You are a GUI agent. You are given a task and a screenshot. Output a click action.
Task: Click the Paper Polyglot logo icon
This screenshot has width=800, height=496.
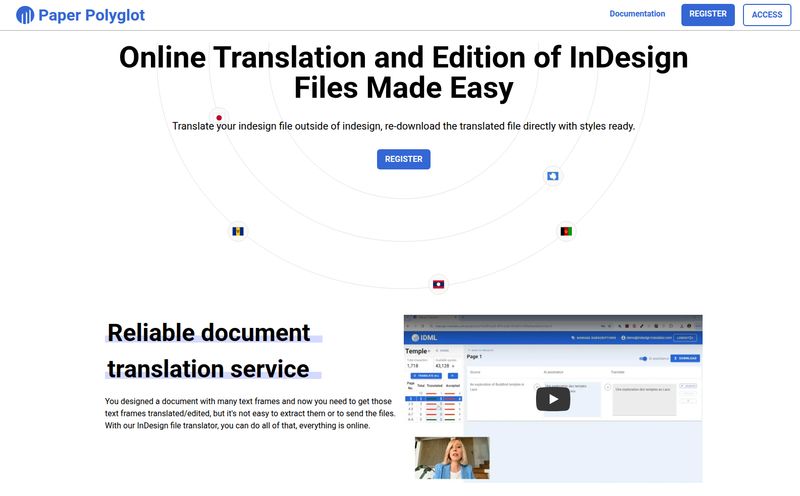coord(25,15)
